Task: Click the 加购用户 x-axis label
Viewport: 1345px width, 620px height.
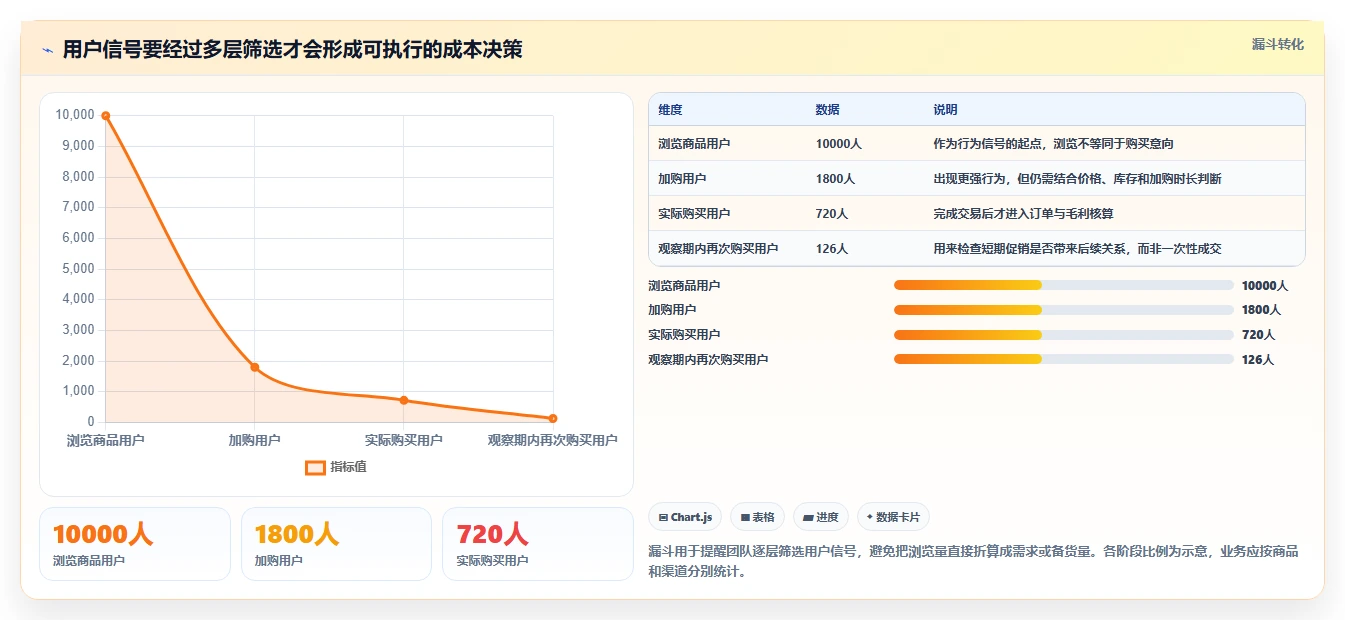Action: [x=255, y=440]
